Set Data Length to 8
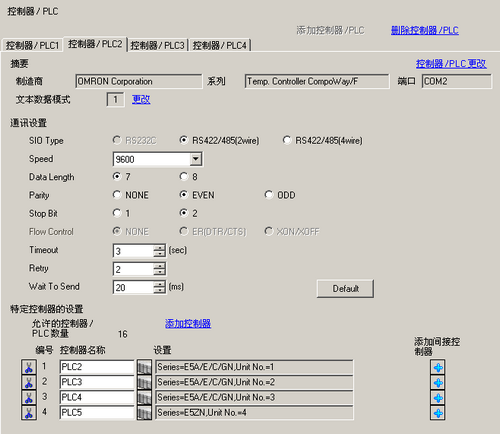This screenshot has height=434, width=500. pyautogui.click(x=184, y=176)
